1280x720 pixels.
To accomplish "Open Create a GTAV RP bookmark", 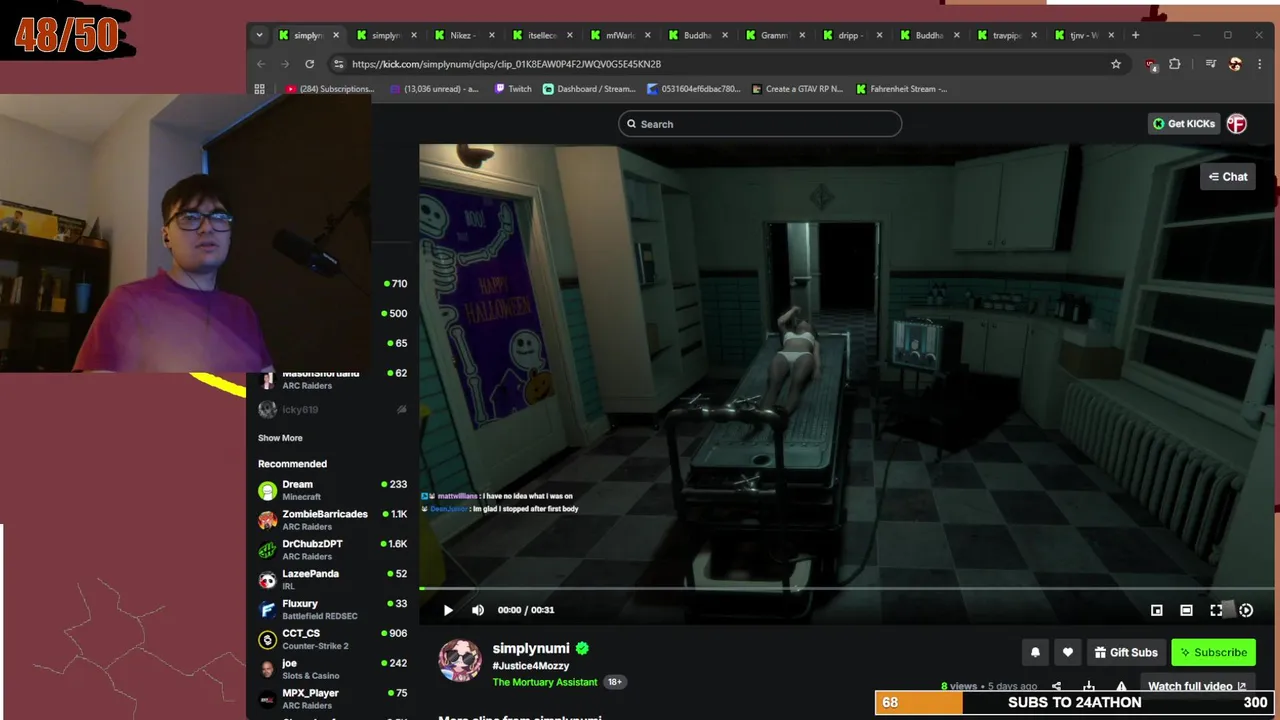I will coord(797,89).
